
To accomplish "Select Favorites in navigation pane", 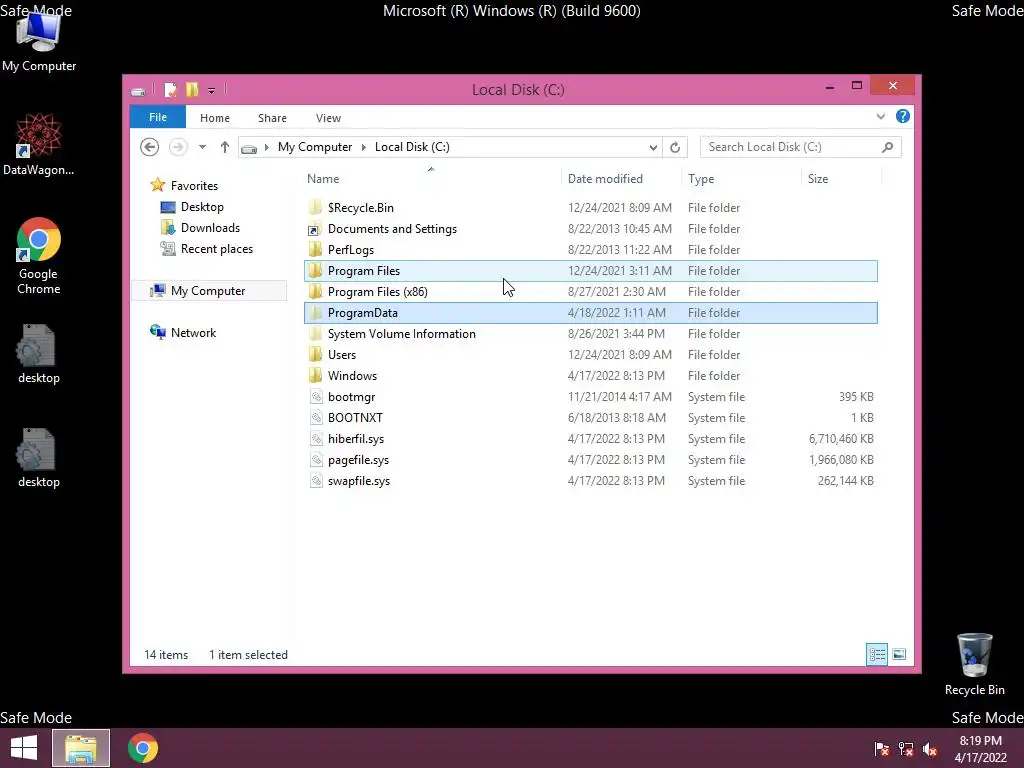I will (x=194, y=185).
